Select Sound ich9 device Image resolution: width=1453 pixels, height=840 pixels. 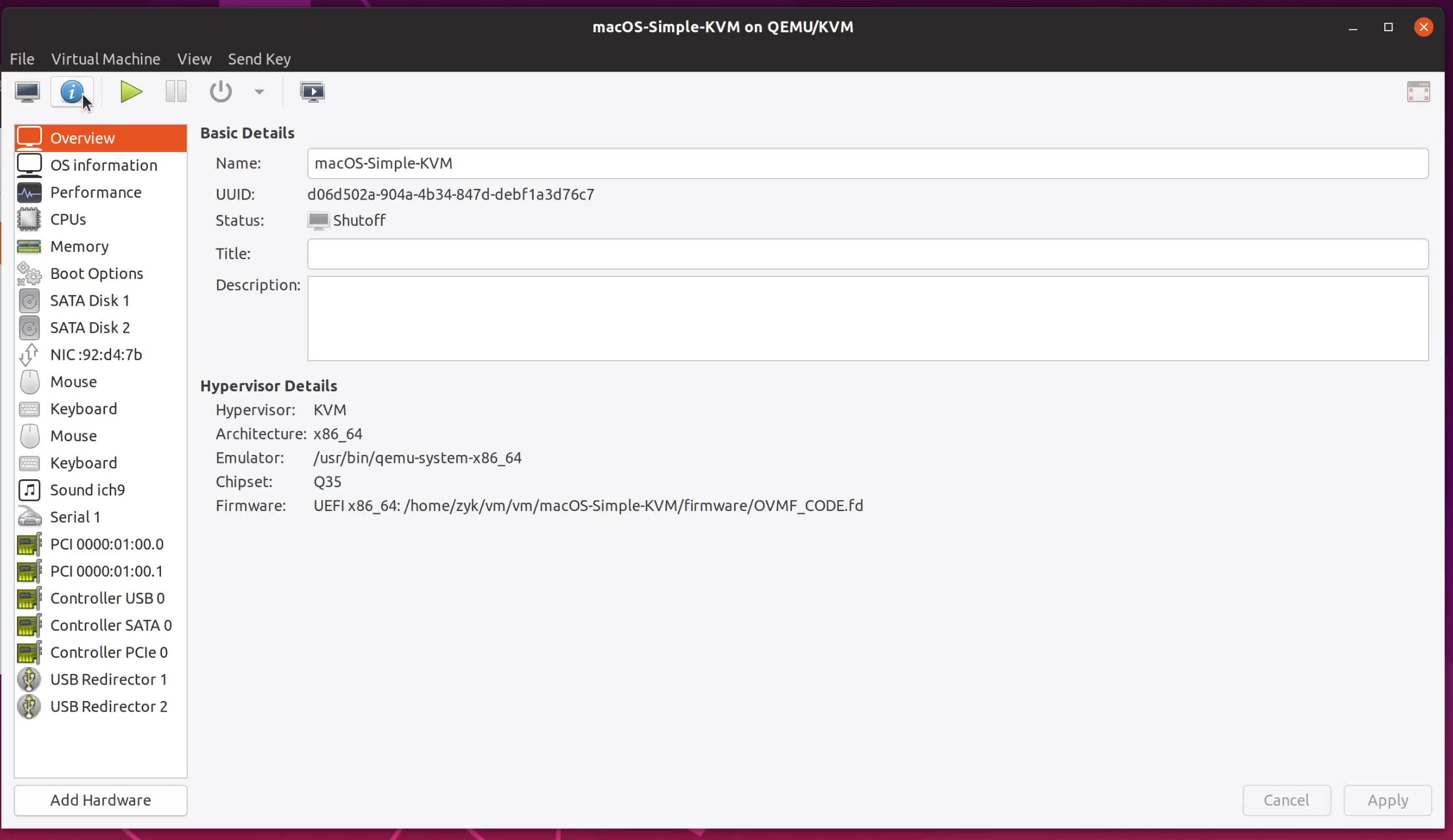87,489
